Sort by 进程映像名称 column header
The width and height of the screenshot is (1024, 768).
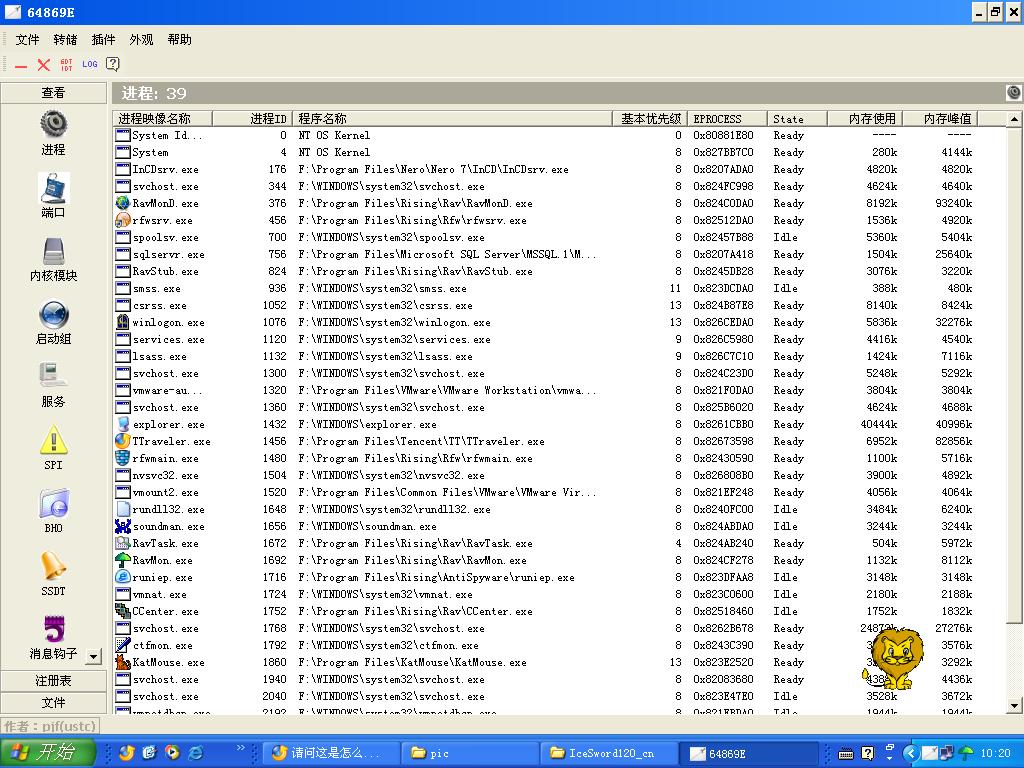click(162, 118)
